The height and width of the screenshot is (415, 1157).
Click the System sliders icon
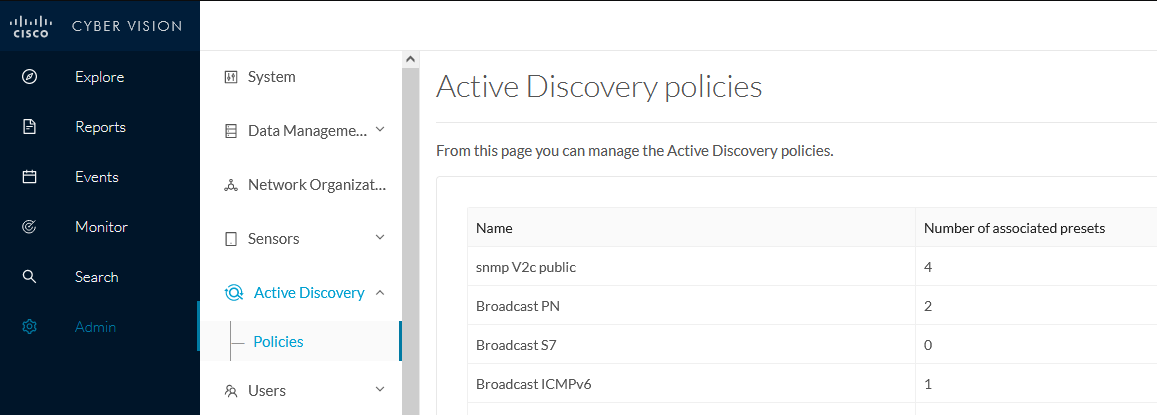tap(231, 77)
